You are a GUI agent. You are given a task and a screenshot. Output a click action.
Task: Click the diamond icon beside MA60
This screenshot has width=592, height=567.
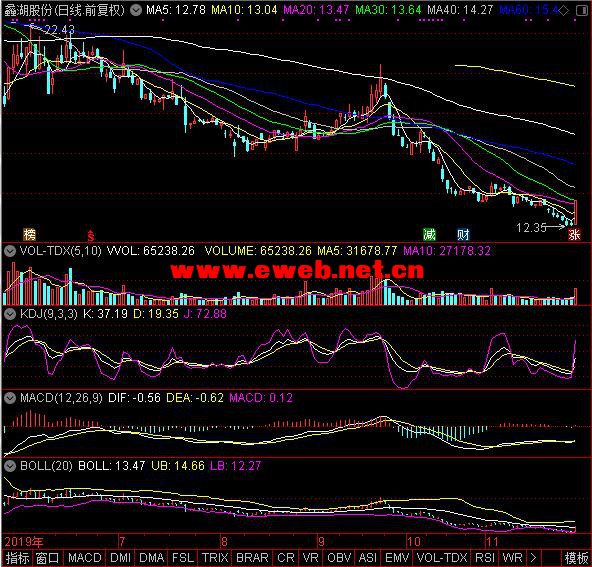pos(563,11)
